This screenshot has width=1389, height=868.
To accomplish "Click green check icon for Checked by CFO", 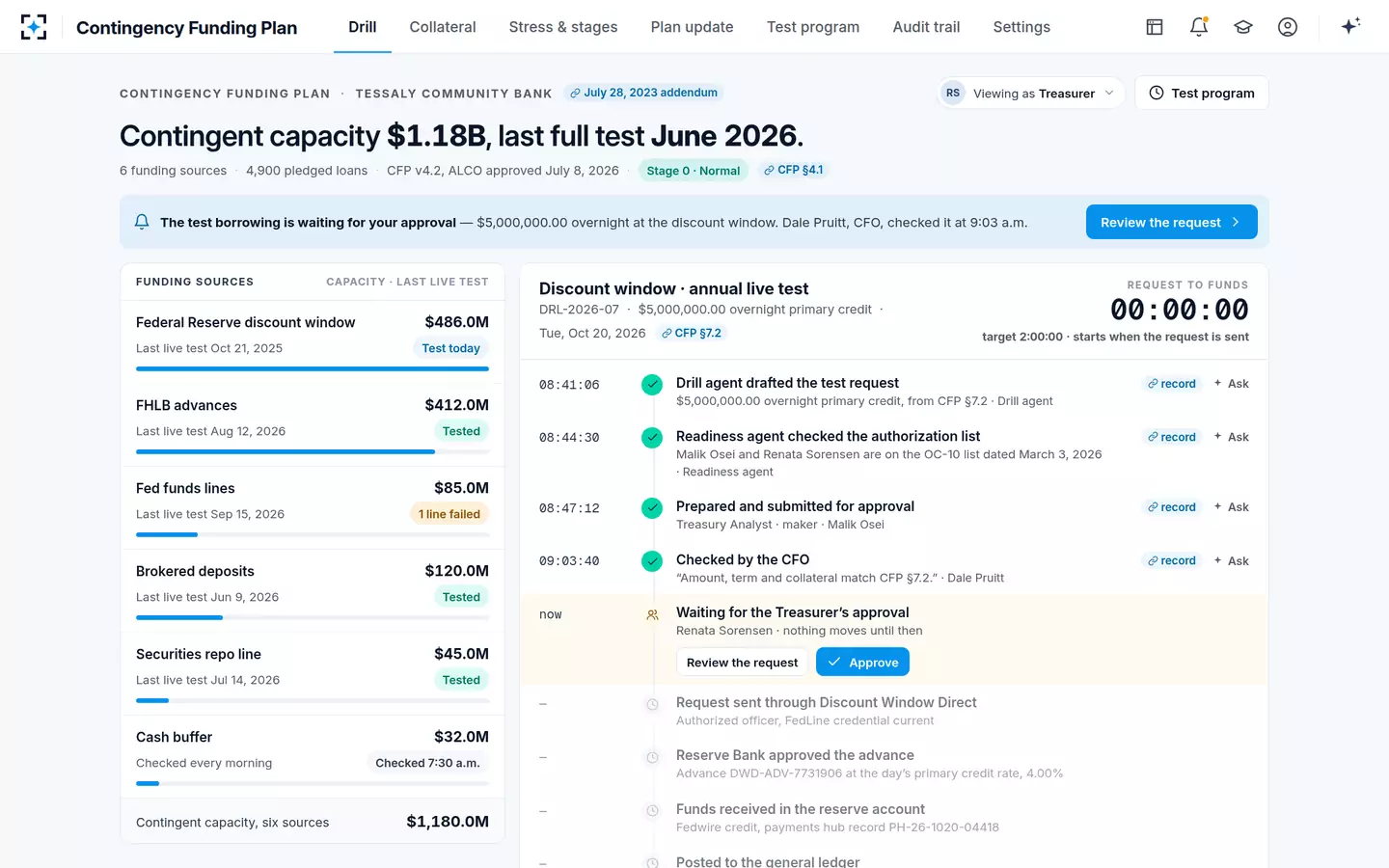I will pos(652,561).
